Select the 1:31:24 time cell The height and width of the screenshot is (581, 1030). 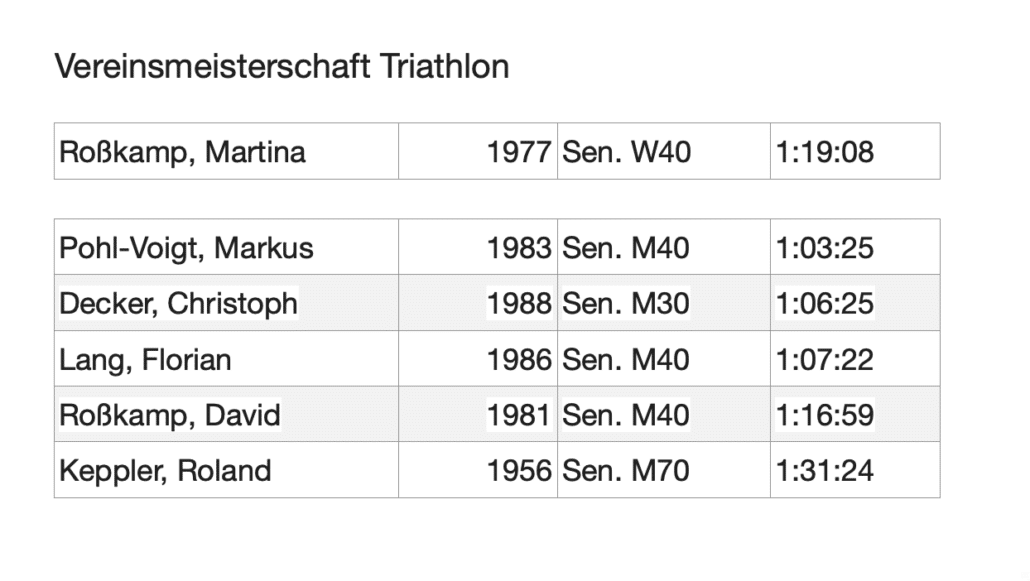point(855,470)
